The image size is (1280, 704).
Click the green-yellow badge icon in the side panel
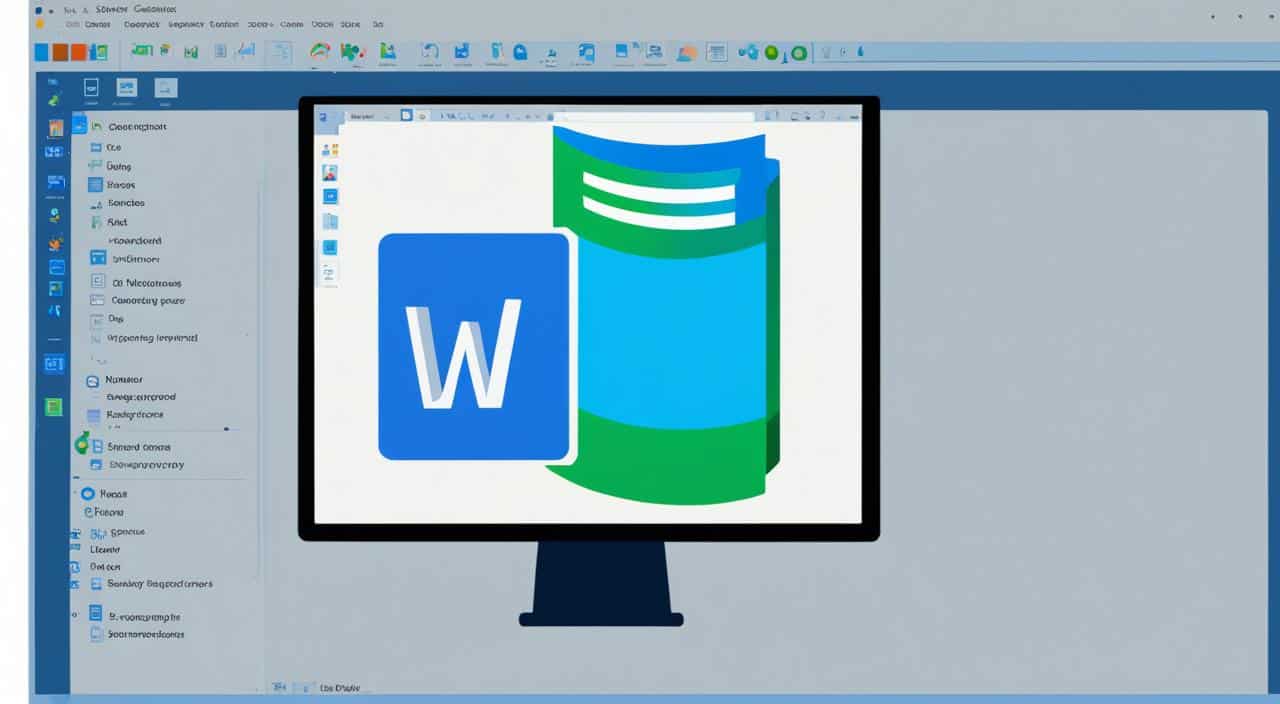82,445
